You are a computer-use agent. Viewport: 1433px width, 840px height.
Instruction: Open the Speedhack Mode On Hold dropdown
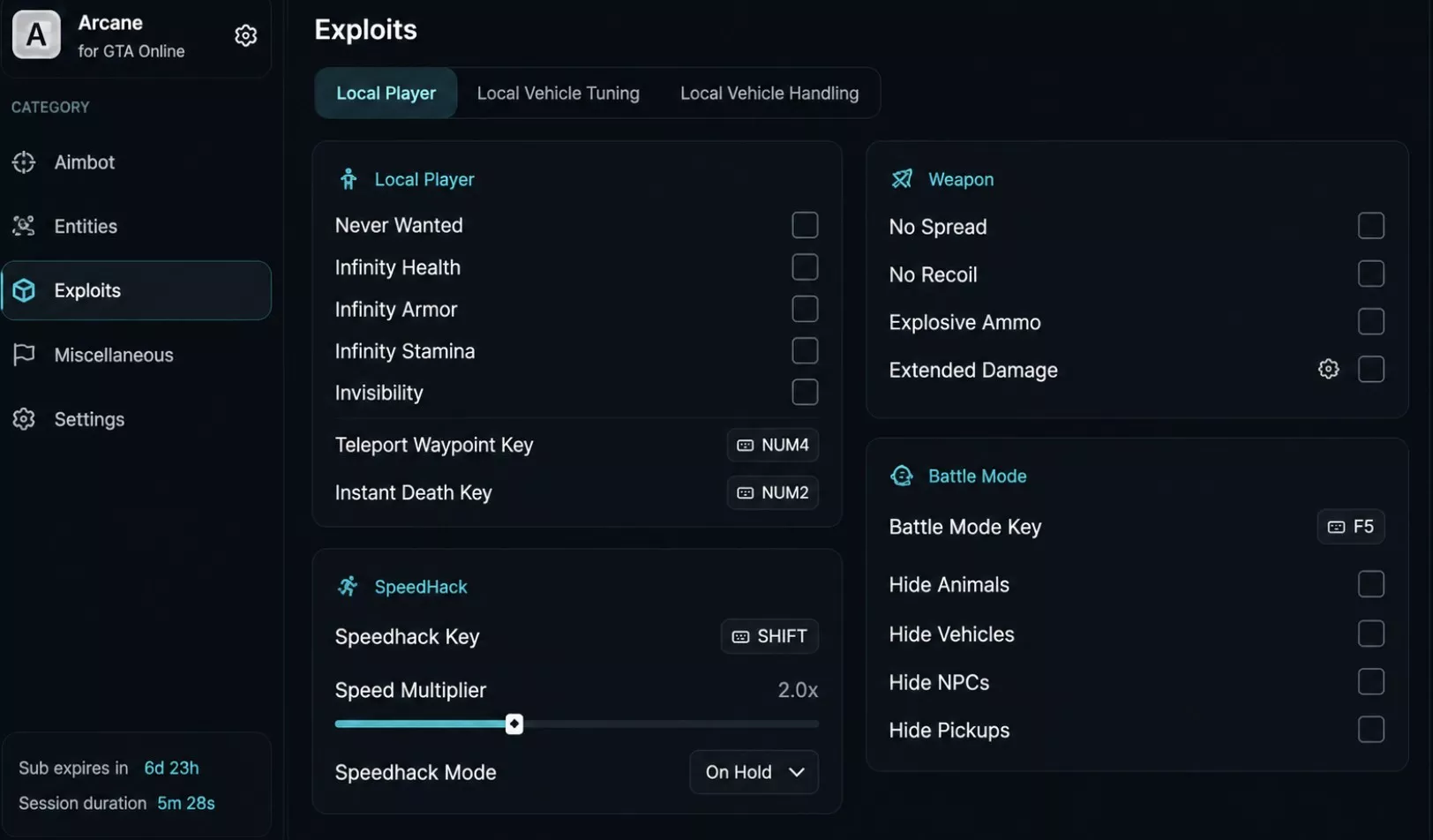[x=754, y=772]
